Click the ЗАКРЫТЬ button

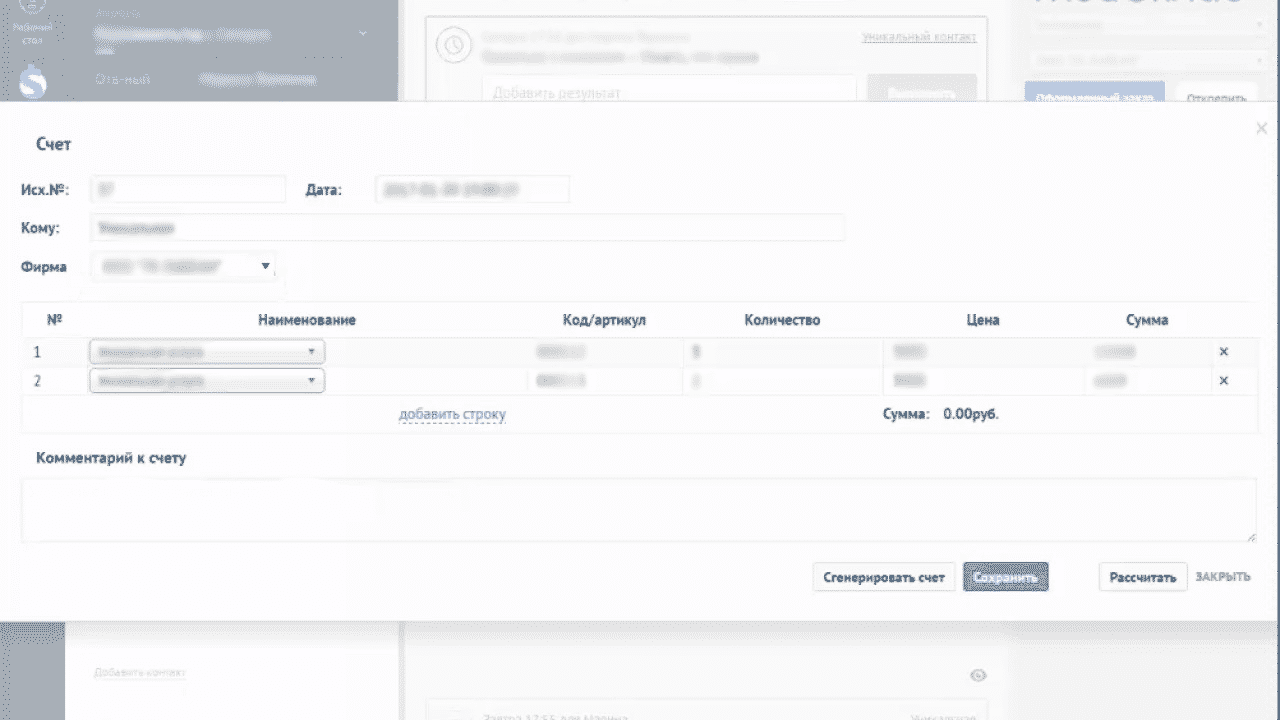[x=1222, y=577]
